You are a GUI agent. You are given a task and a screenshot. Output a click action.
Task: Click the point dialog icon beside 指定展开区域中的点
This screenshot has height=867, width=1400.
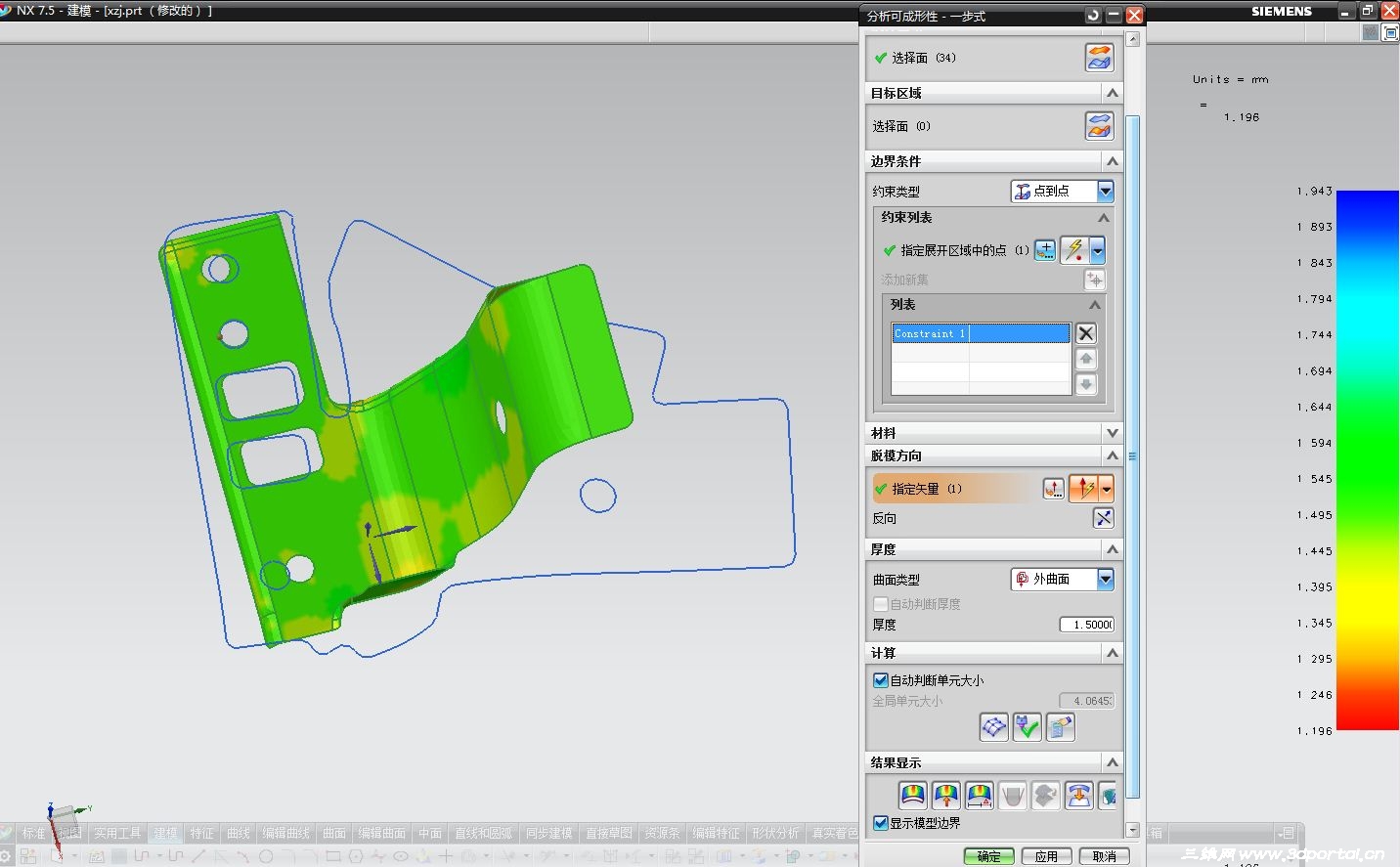pyautogui.click(x=1045, y=250)
